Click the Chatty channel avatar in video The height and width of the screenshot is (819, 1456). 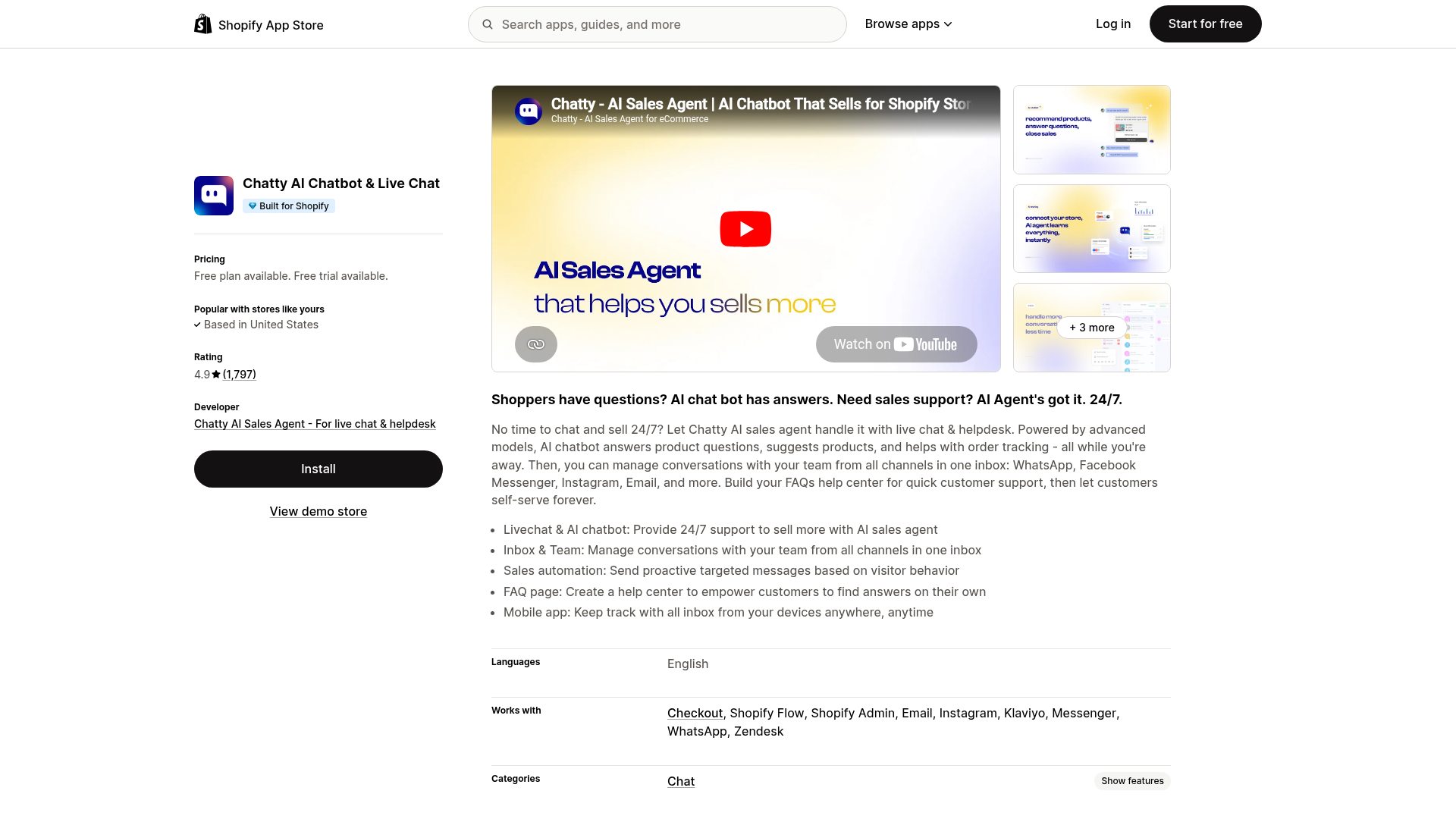(x=529, y=111)
